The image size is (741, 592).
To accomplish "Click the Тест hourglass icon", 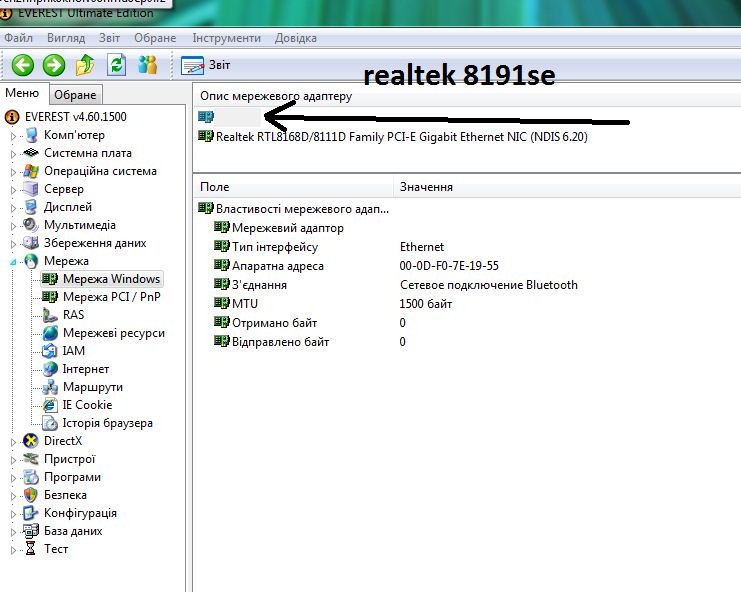I will (x=31, y=549).
